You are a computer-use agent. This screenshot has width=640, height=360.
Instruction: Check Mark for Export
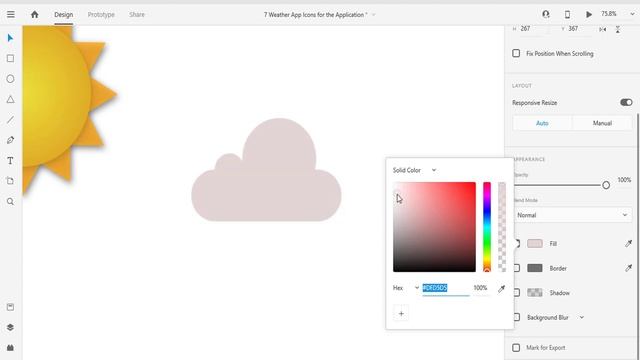coord(516,347)
